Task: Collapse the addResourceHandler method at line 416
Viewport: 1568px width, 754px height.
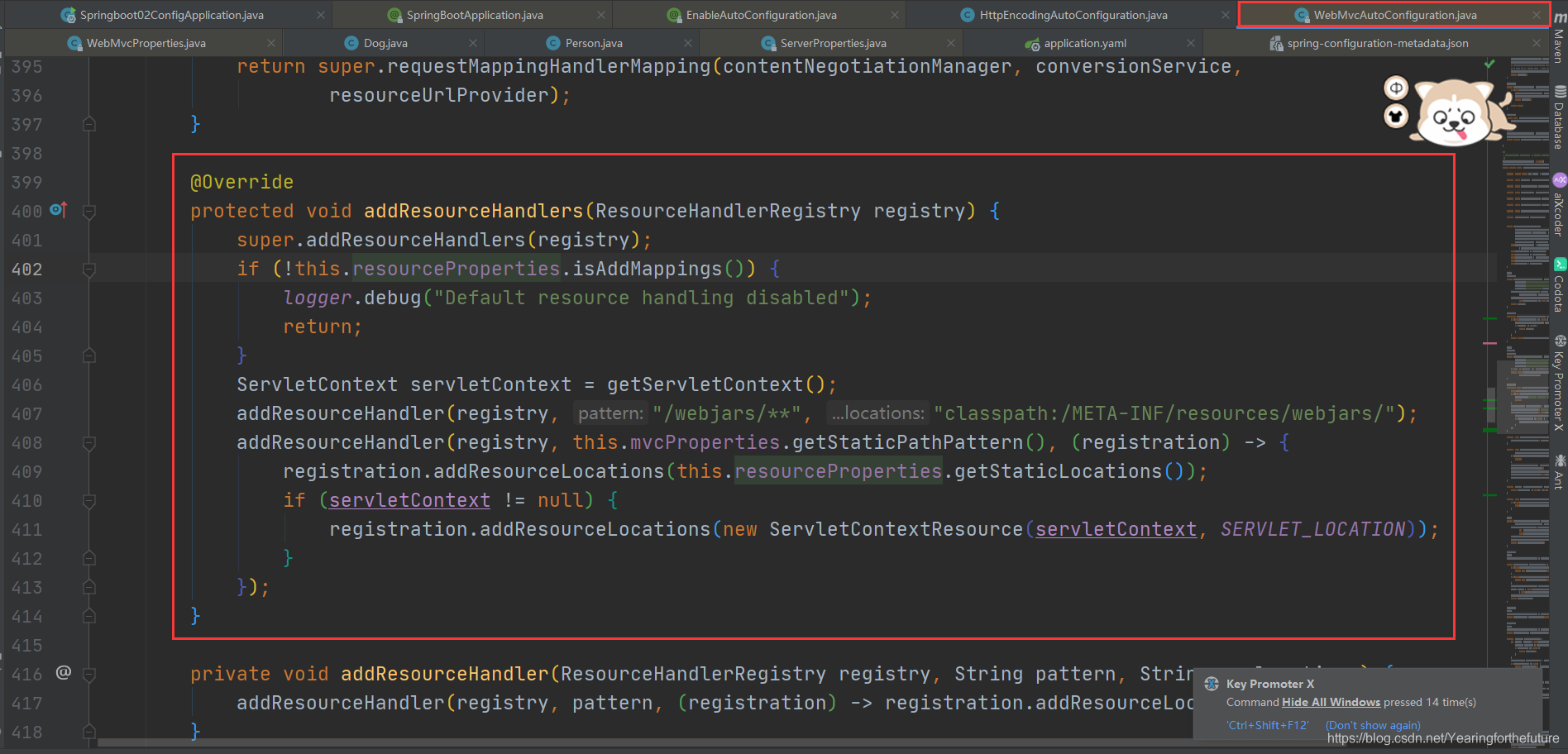Action: click(89, 675)
